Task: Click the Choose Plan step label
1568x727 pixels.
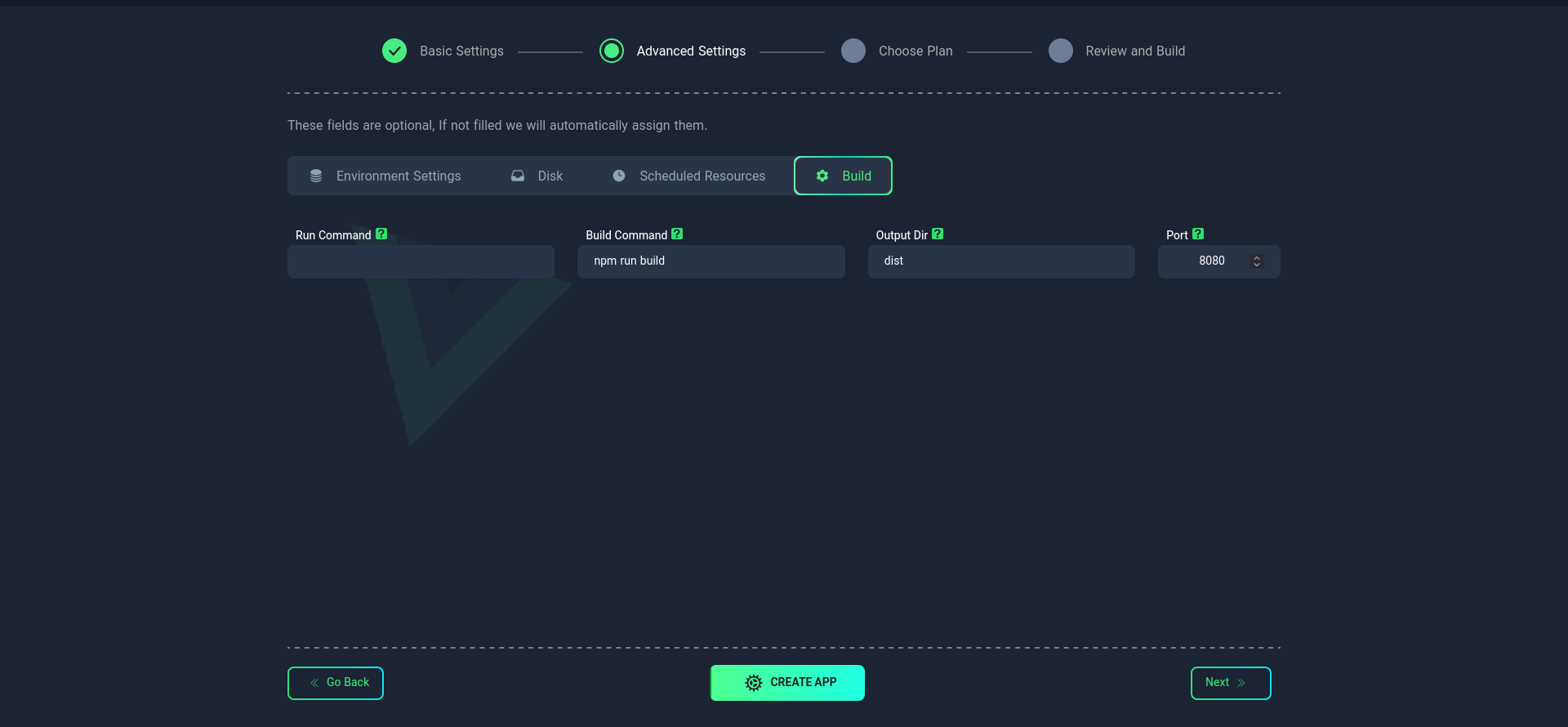Action: 915,51
